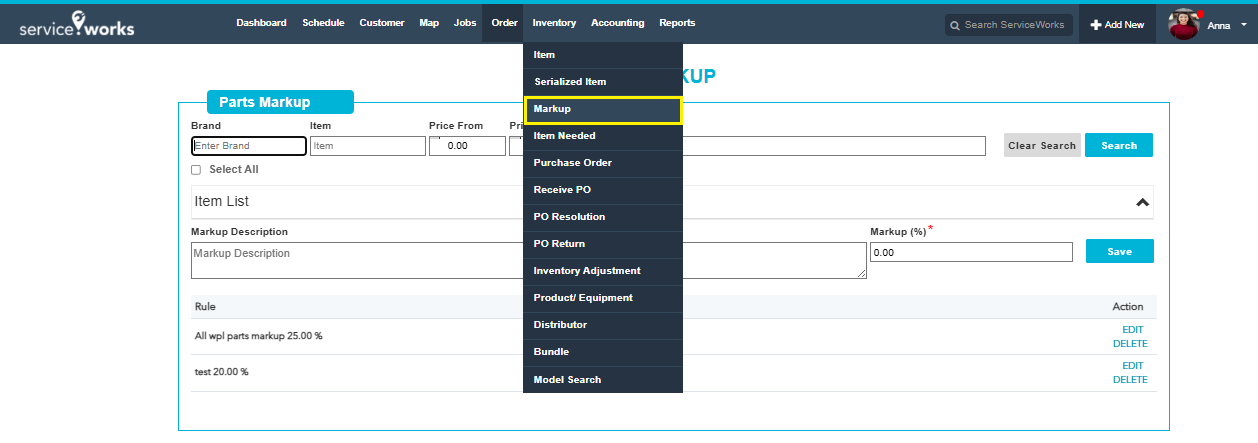Open the Anna user dropdown arrow
Screen dimensions: 1258x443
tap(1243, 25)
